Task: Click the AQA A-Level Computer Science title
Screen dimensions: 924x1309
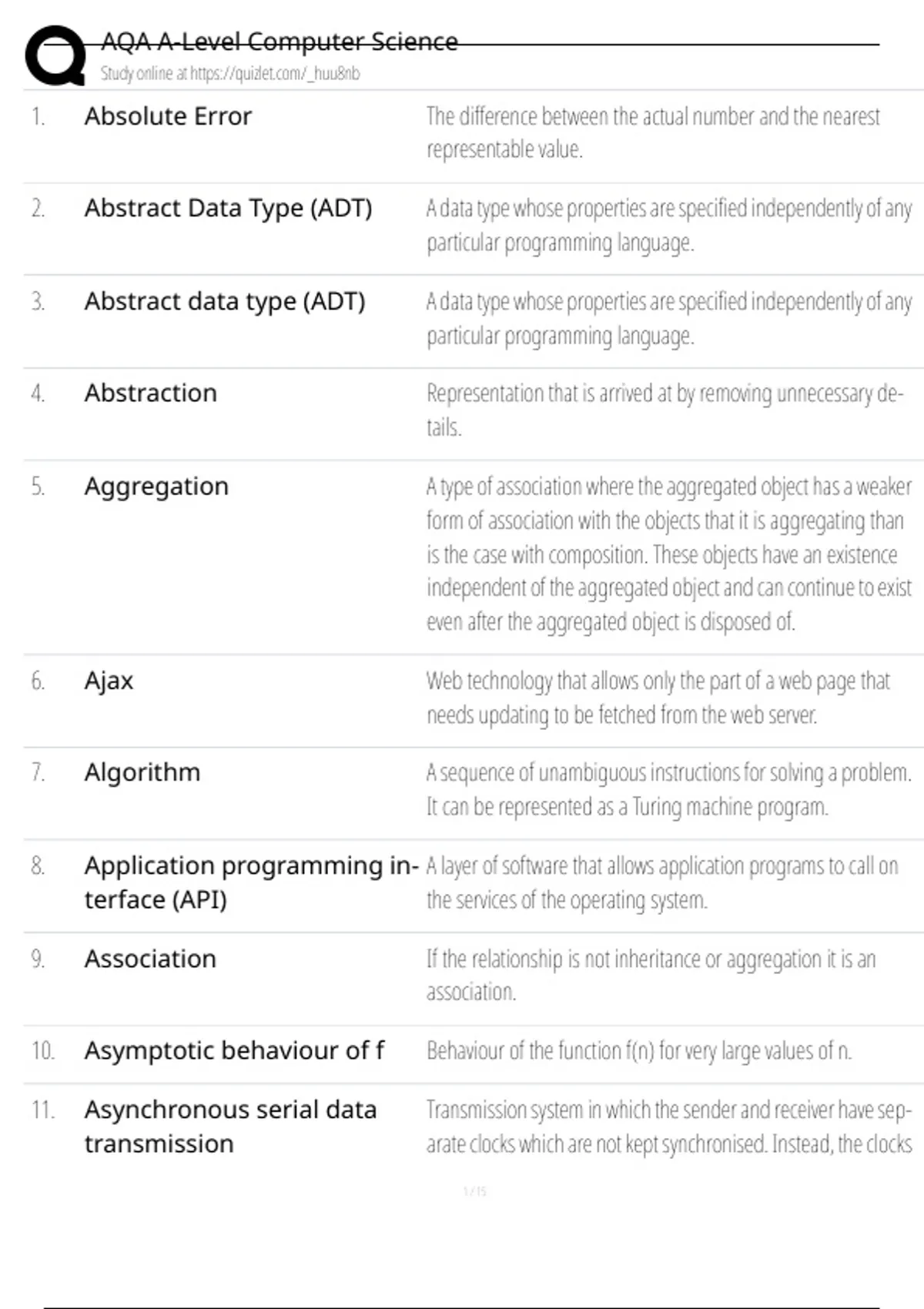Action: 280,42
